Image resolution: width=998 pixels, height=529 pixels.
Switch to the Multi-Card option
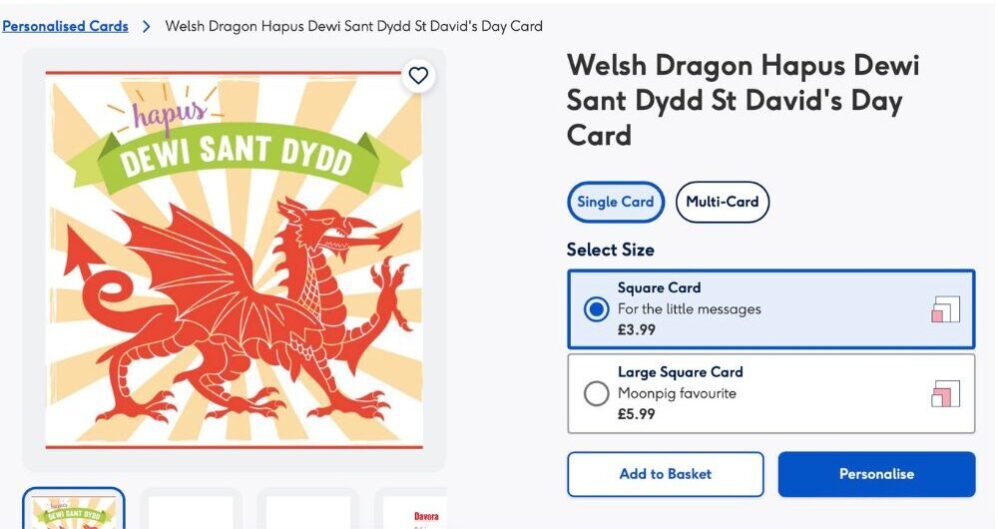click(722, 201)
